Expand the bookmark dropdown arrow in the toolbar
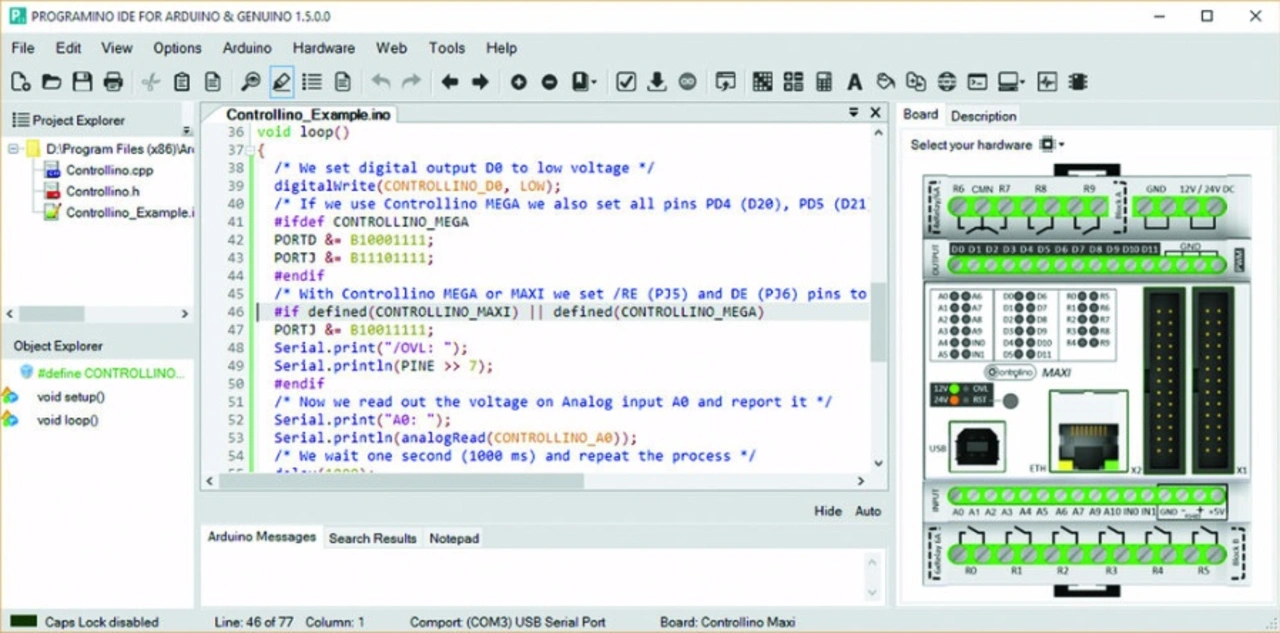This screenshot has width=1280, height=633. pos(595,83)
